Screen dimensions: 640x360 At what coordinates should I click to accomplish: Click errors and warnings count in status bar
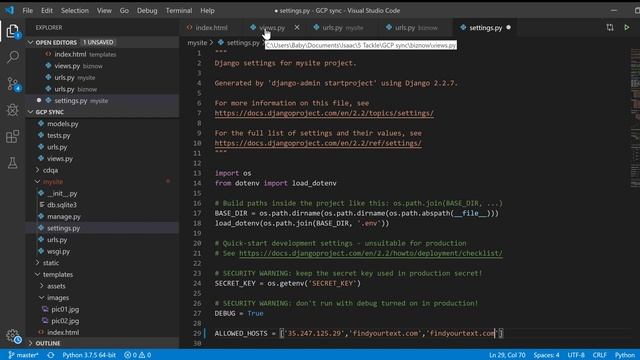click(x=138, y=355)
